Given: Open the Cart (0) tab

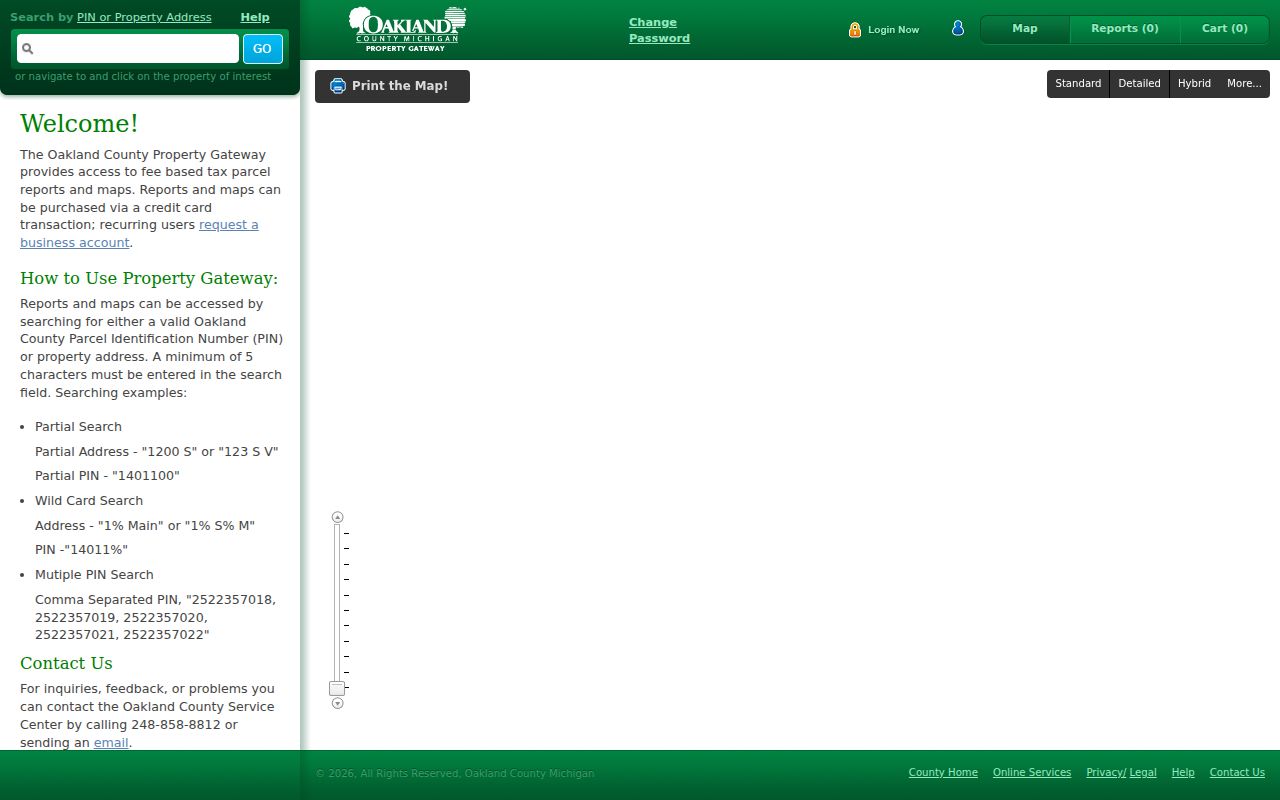Looking at the screenshot, I should tap(1225, 29).
